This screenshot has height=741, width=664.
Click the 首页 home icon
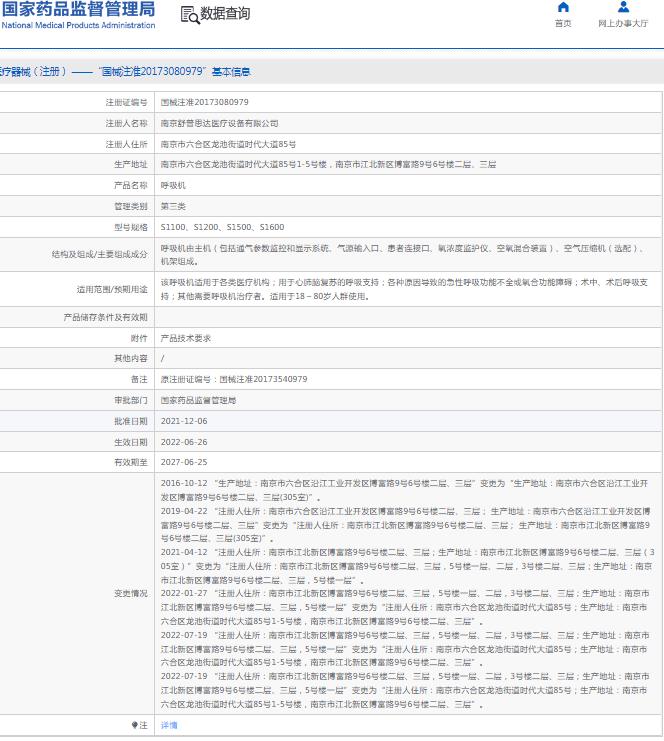click(x=563, y=7)
